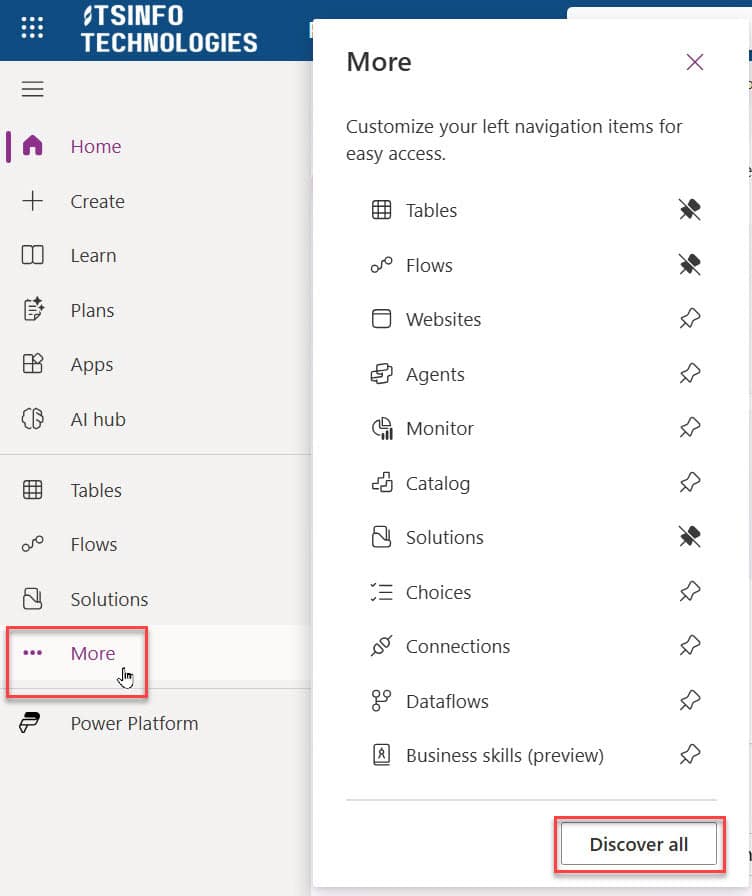
Task: Click the Create plus icon in sidebar
Action: tap(33, 201)
